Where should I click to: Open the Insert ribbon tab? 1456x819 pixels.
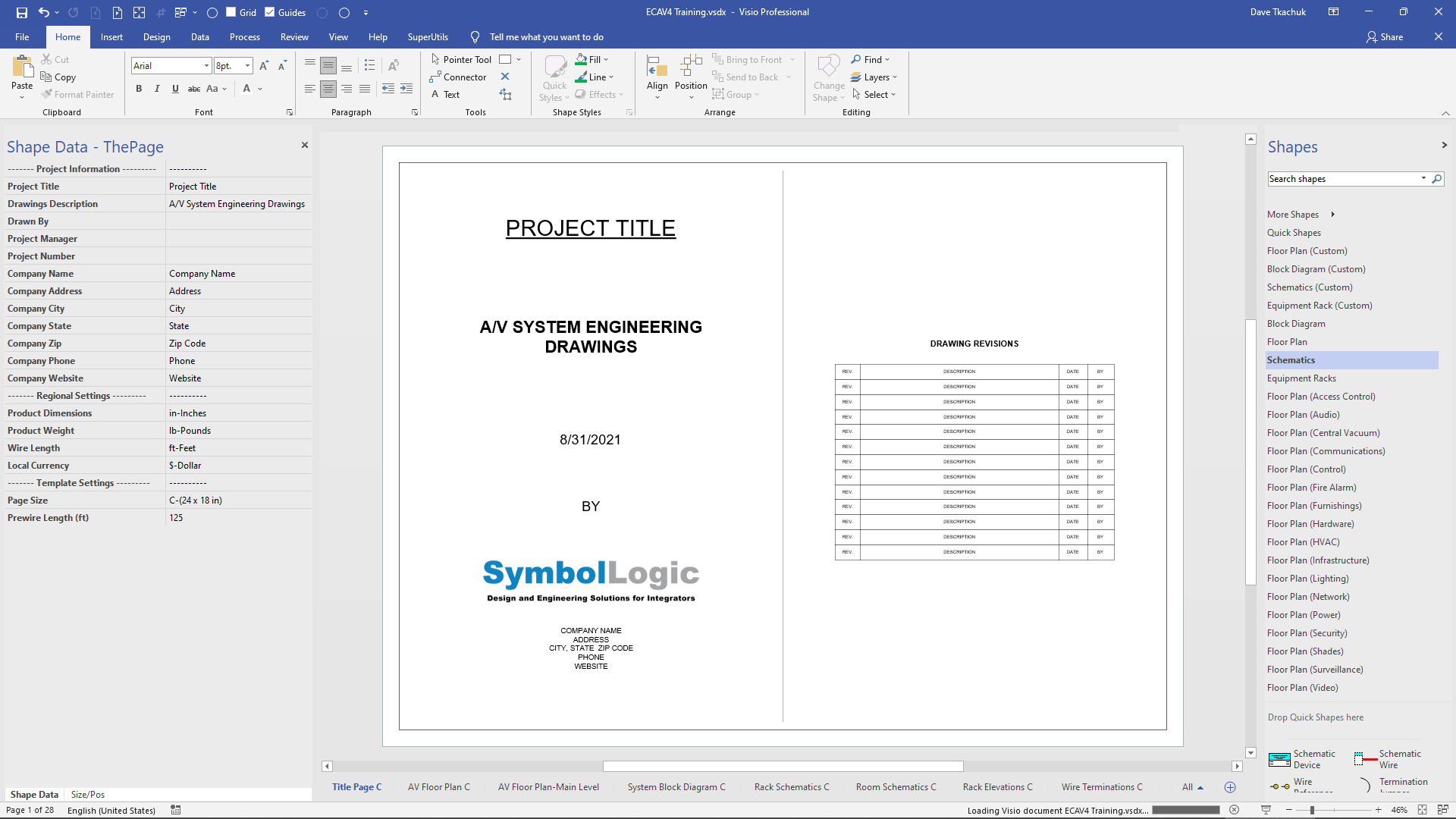[x=111, y=36]
